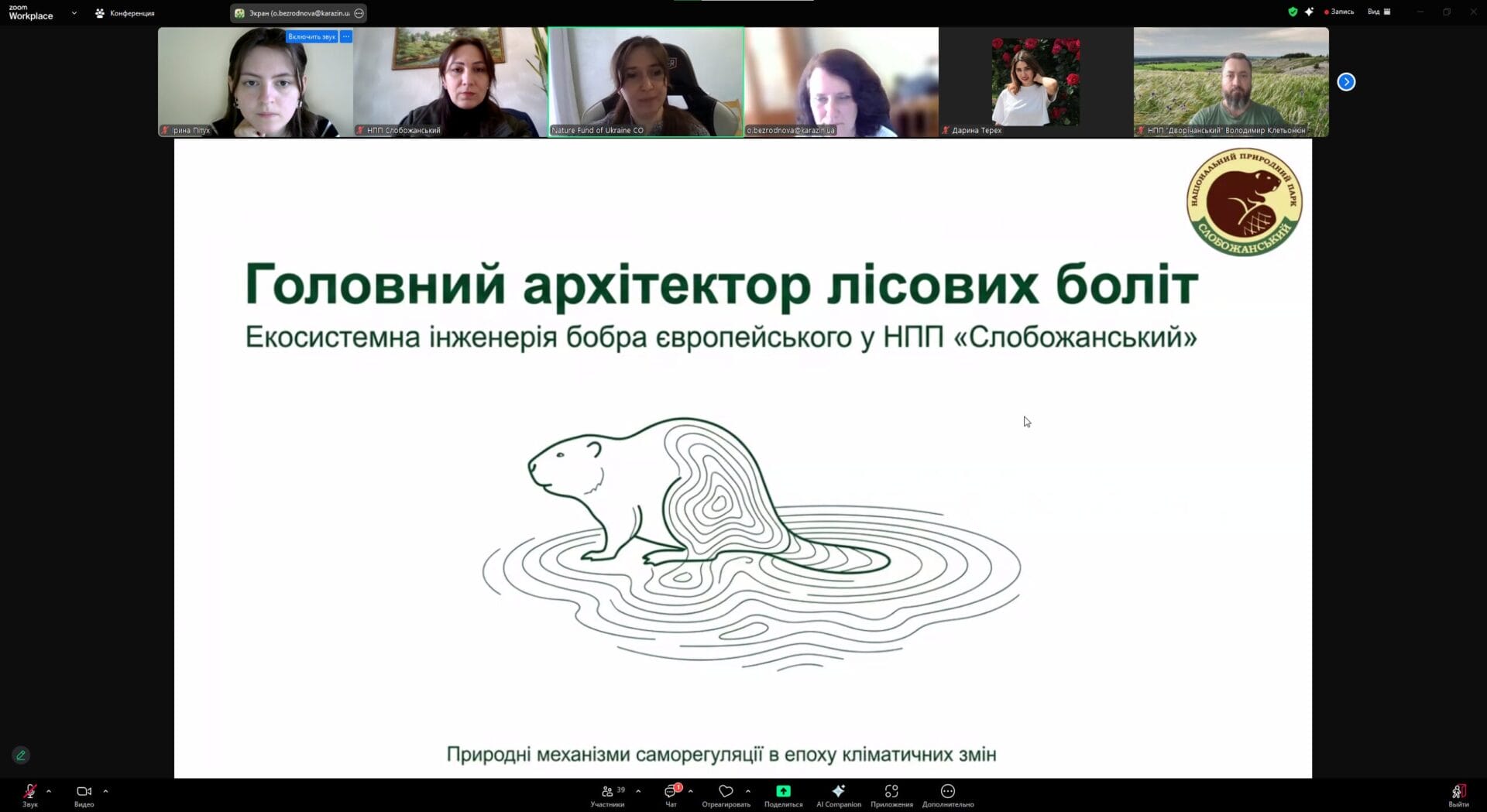The image size is (1487, 812).
Task: Expand audio options arrow beside Звук
Action: (49, 791)
